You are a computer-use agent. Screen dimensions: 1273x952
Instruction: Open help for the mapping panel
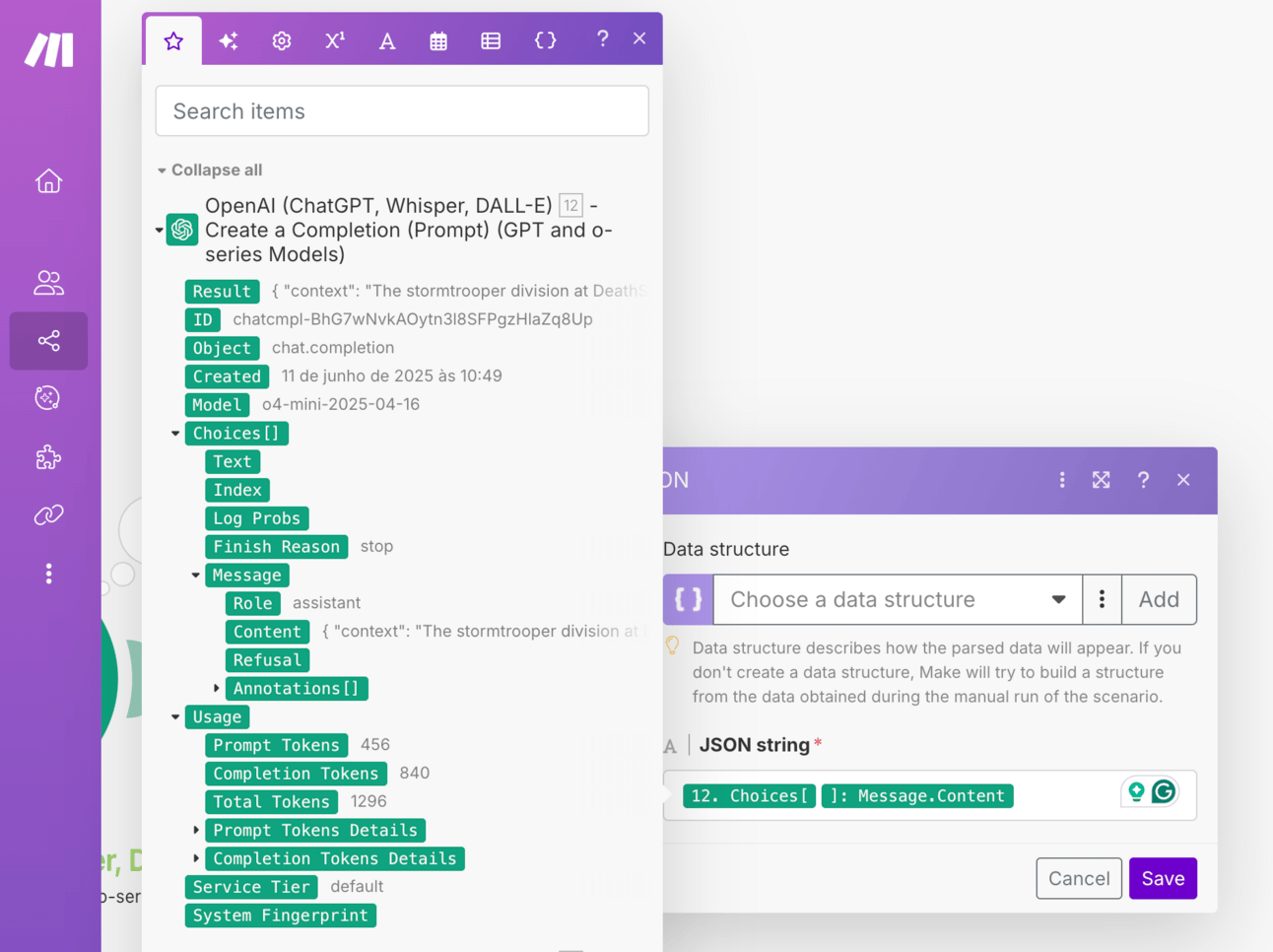coord(602,38)
